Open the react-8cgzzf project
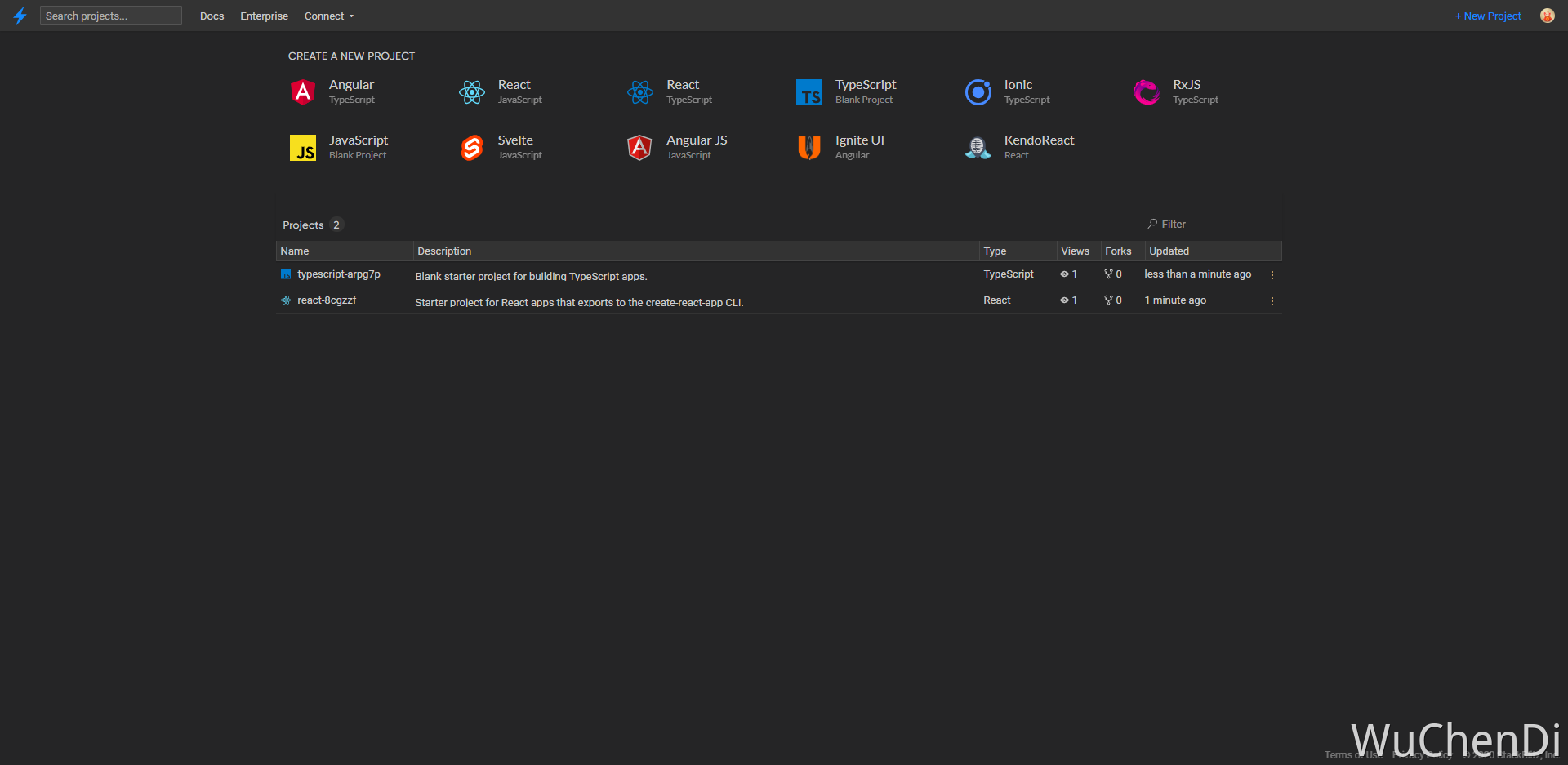 click(327, 300)
